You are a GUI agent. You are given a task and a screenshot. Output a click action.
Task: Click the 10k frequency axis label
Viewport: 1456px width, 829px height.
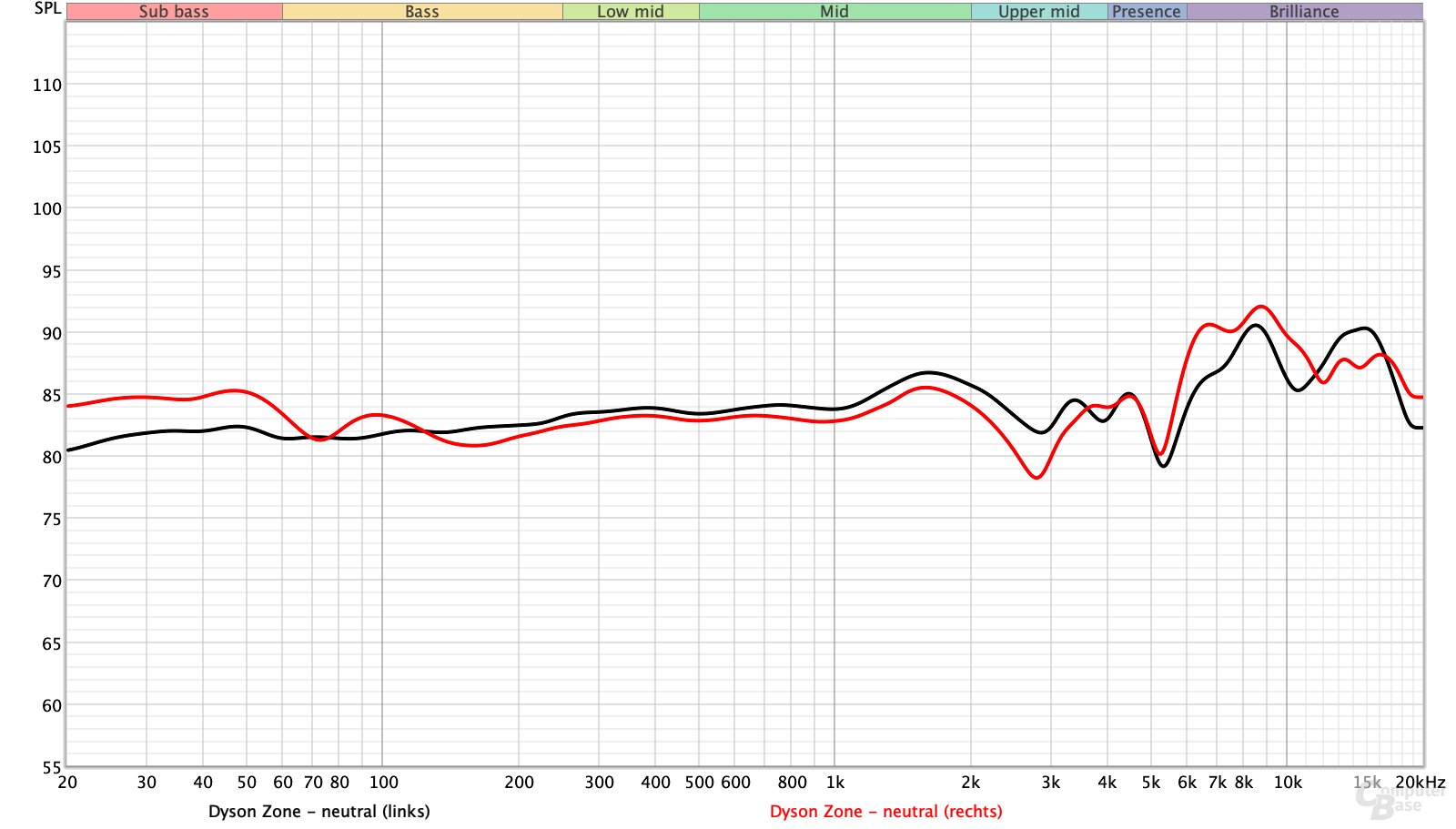click(x=1288, y=782)
